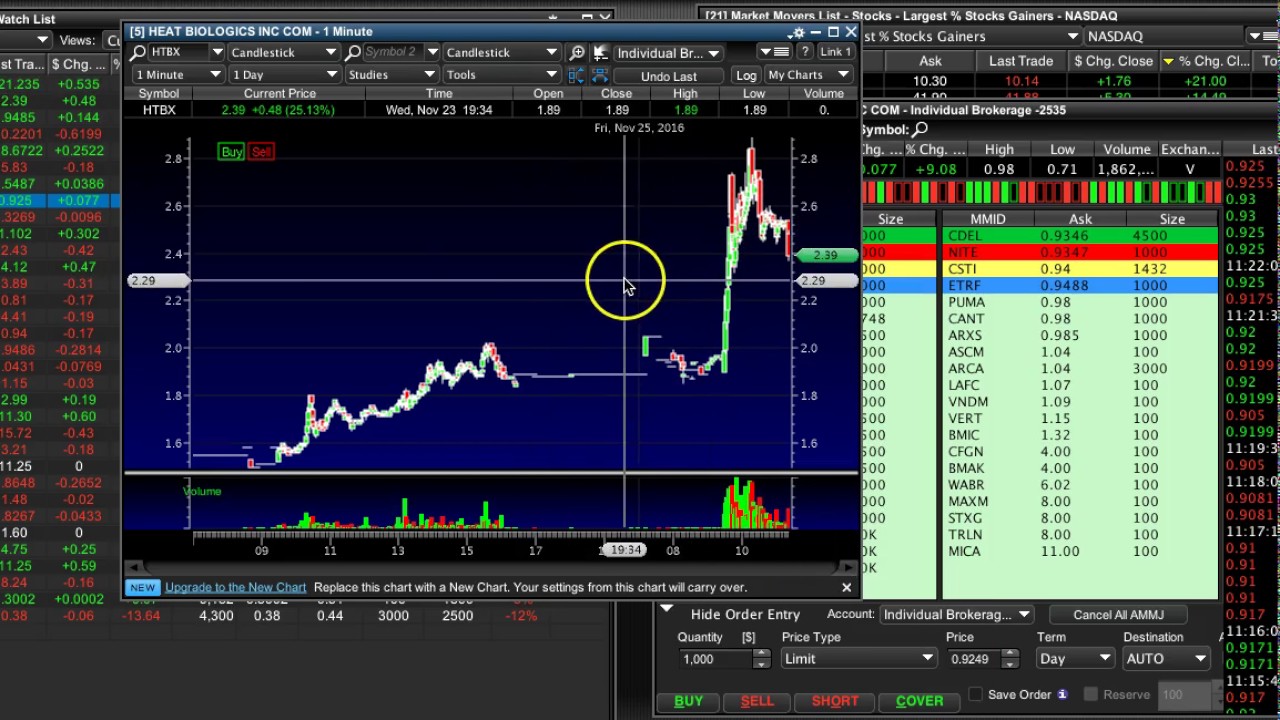Click the blue compress-chart-horizontally icon
The width and height of the screenshot is (1280, 720).
coord(600,76)
